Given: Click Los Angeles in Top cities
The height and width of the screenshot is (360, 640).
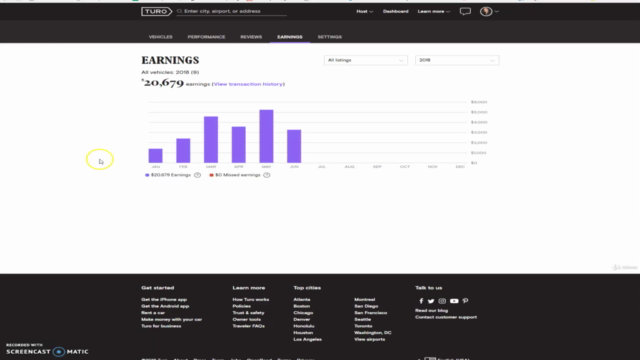Looking at the screenshot, I should point(307,340).
